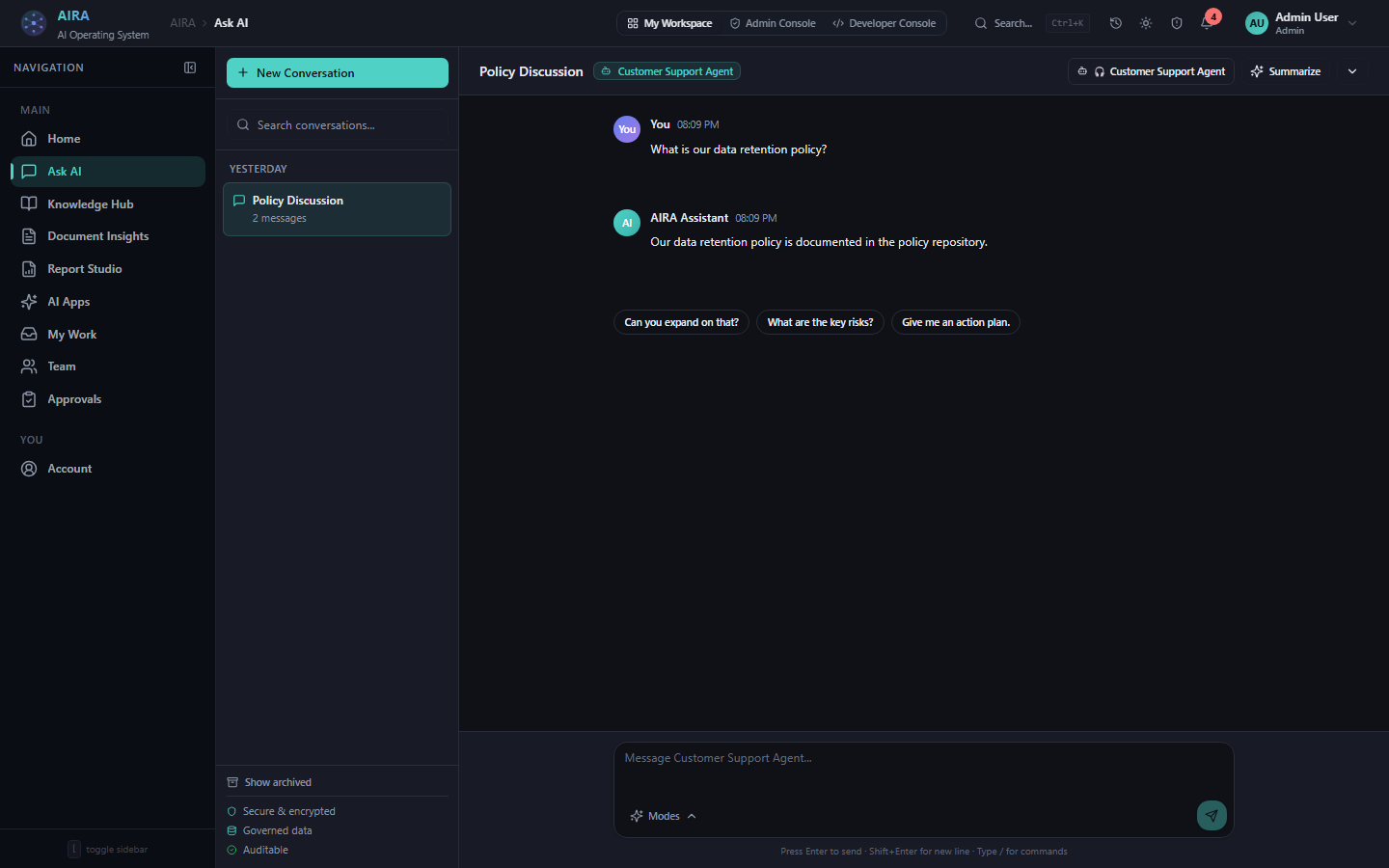This screenshot has width=1389, height=868.
Task: Click the toggle sidebar shortcut hint
Action: (108, 850)
